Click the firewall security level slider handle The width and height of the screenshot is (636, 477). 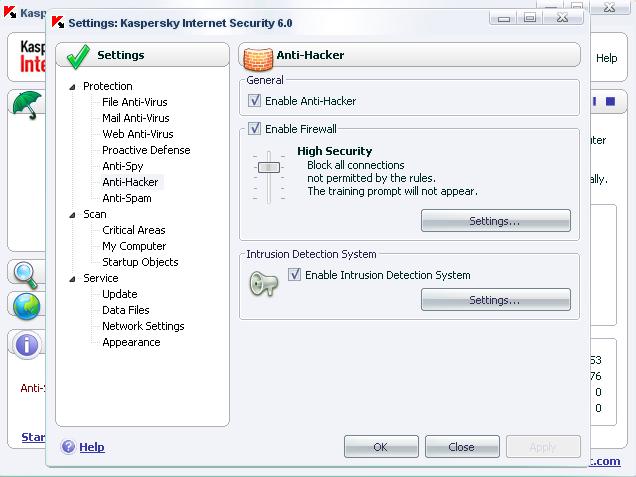click(269, 167)
